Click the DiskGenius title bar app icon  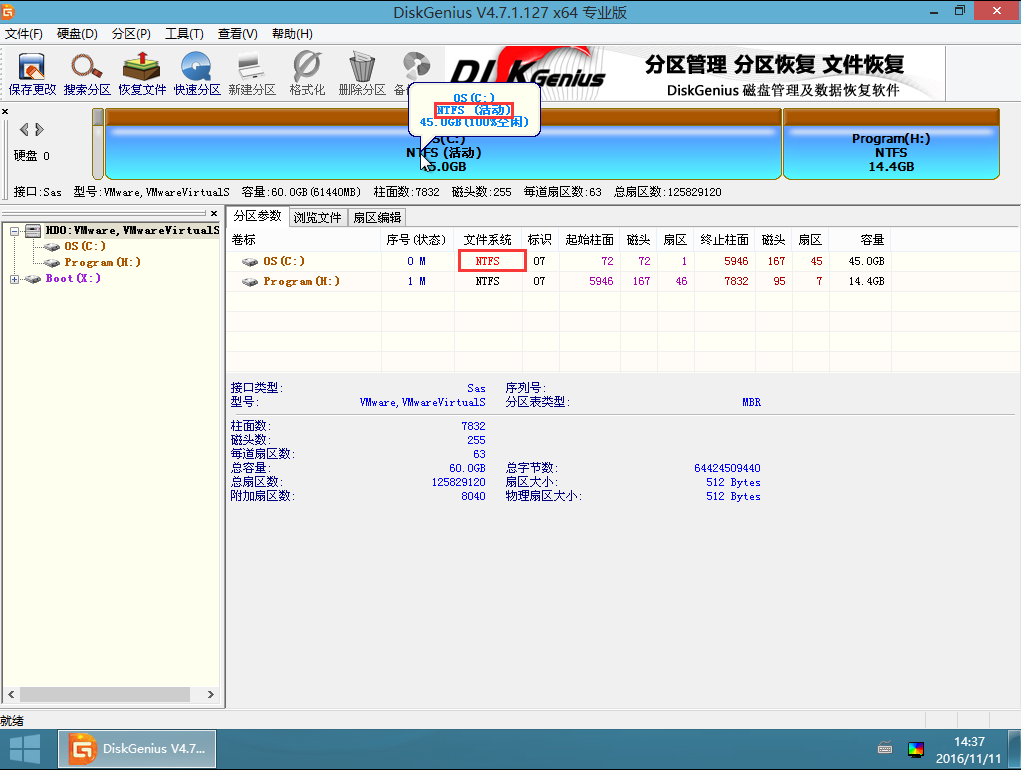point(8,11)
